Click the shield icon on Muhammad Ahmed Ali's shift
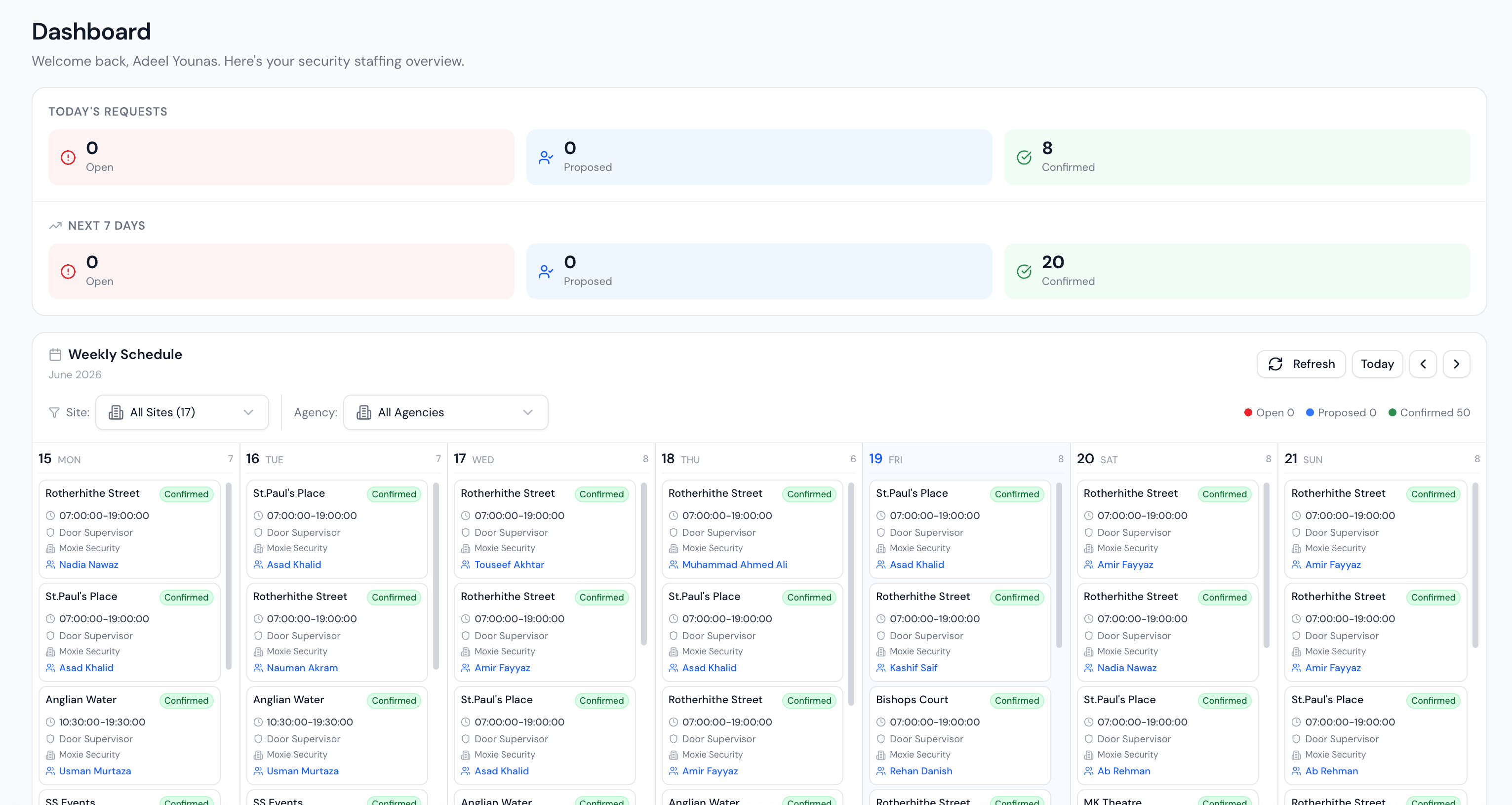This screenshot has height=805, width=1512. 673,532
